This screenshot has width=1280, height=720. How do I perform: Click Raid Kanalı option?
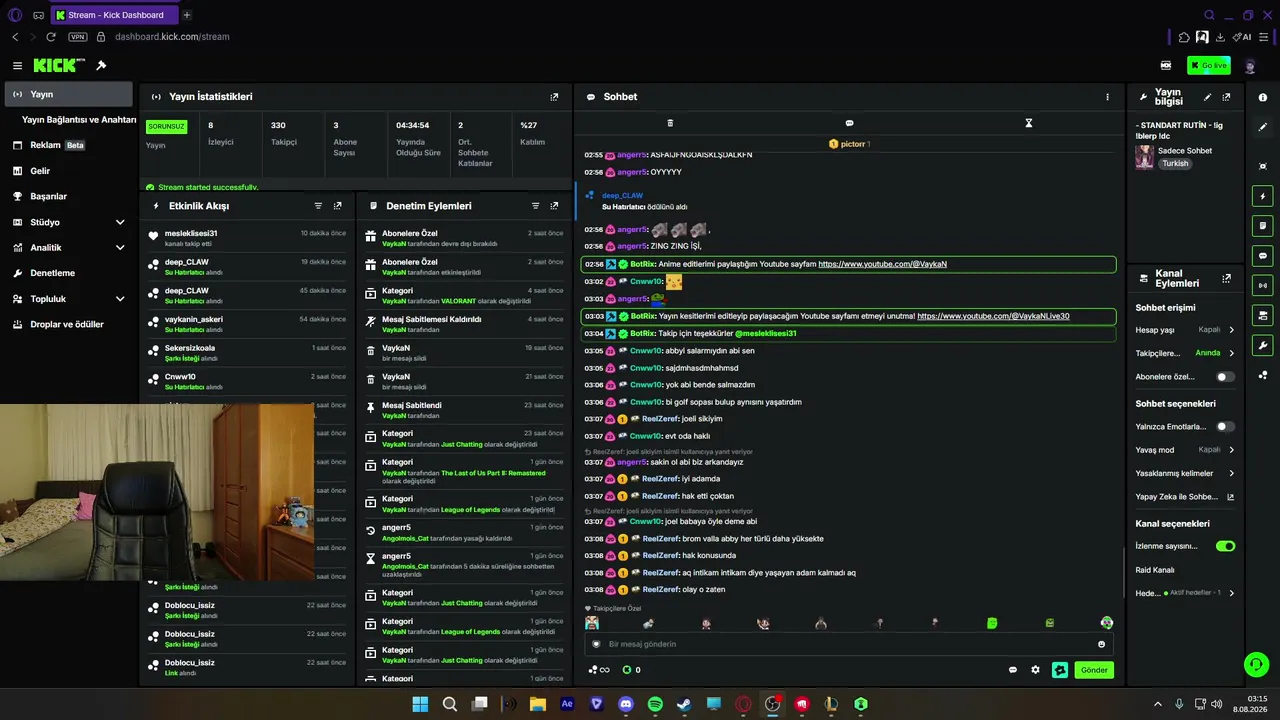tap(1155, 570)
